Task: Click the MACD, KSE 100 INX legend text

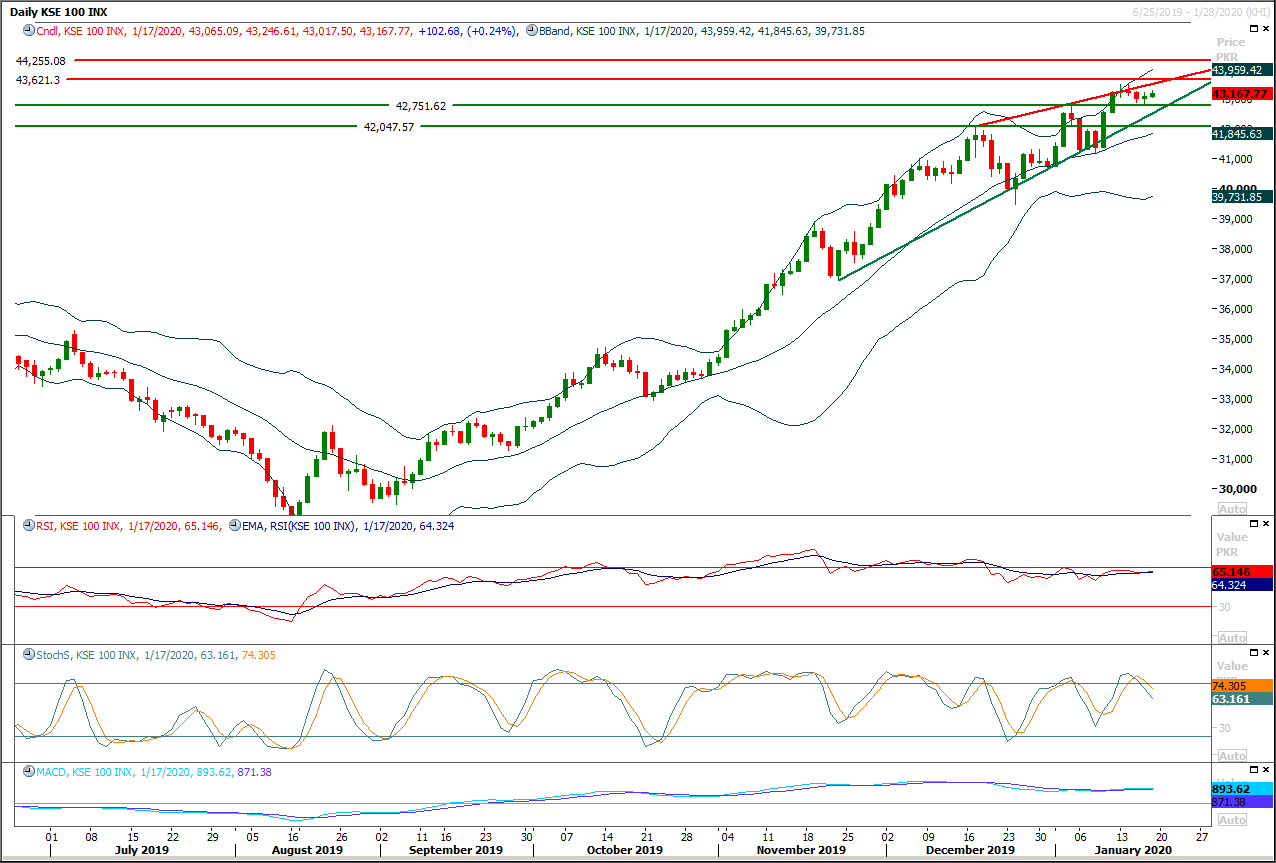Action: [85, 772]
